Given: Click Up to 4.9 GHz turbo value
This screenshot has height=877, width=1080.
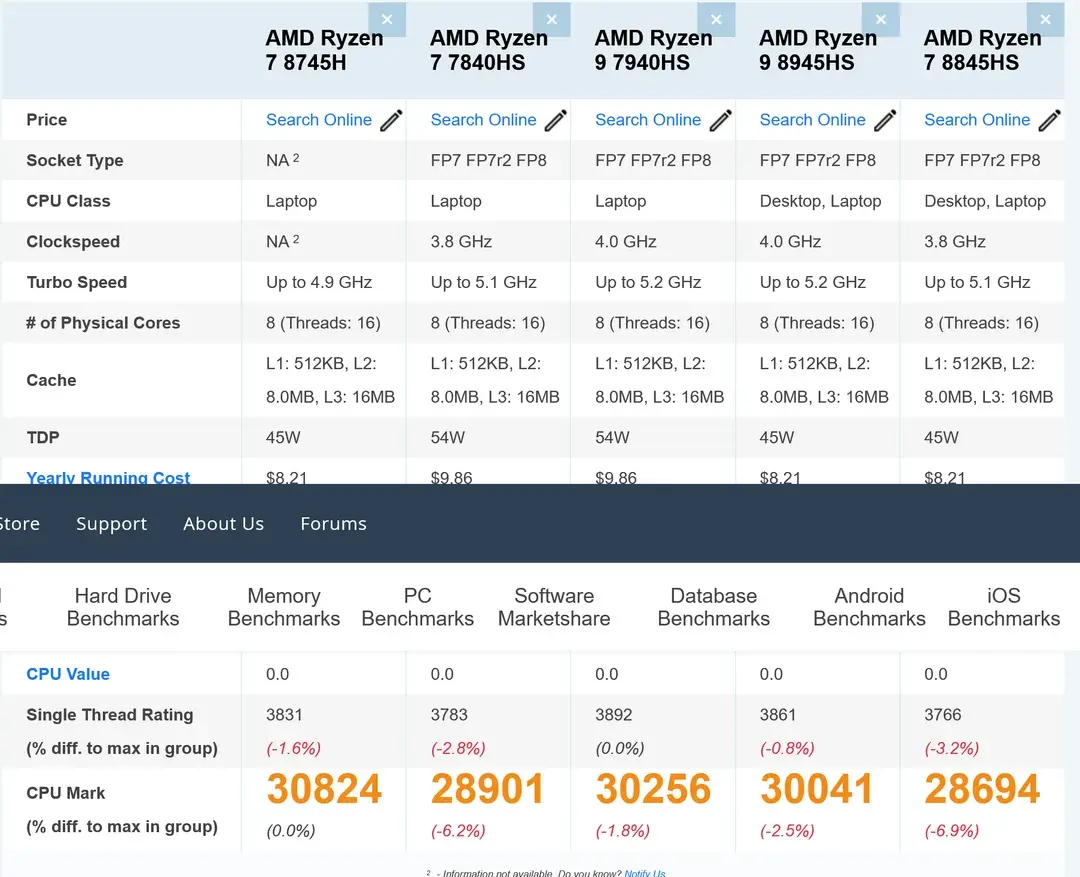Looking at the screenshot, I should 319,282.
